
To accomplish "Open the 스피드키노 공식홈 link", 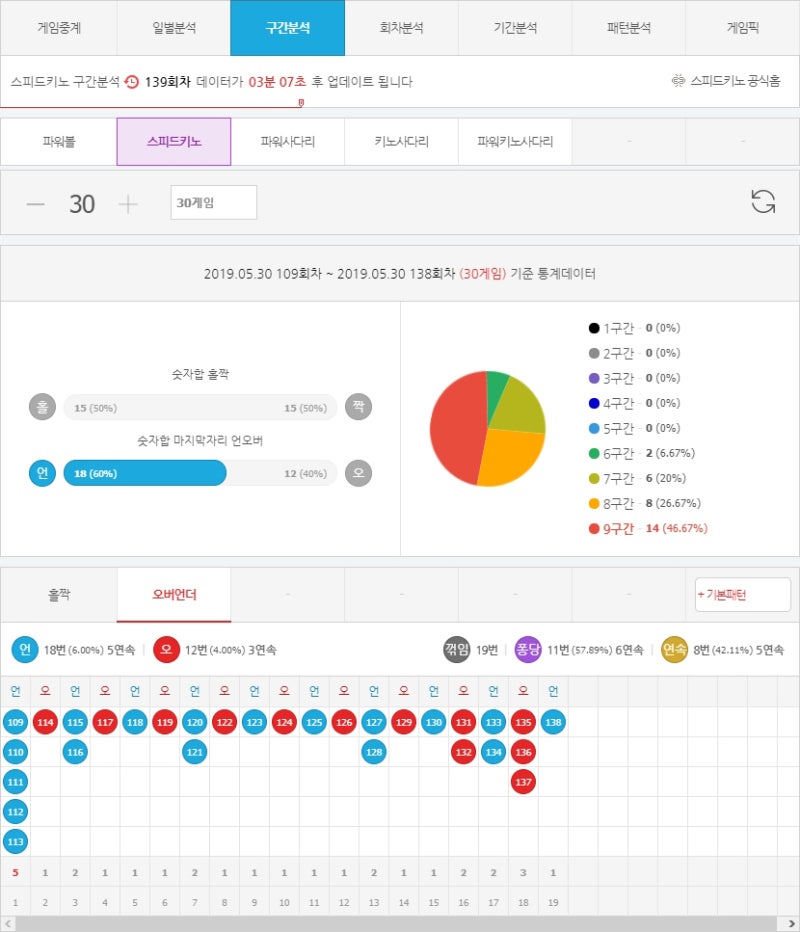I will (726, 81).
